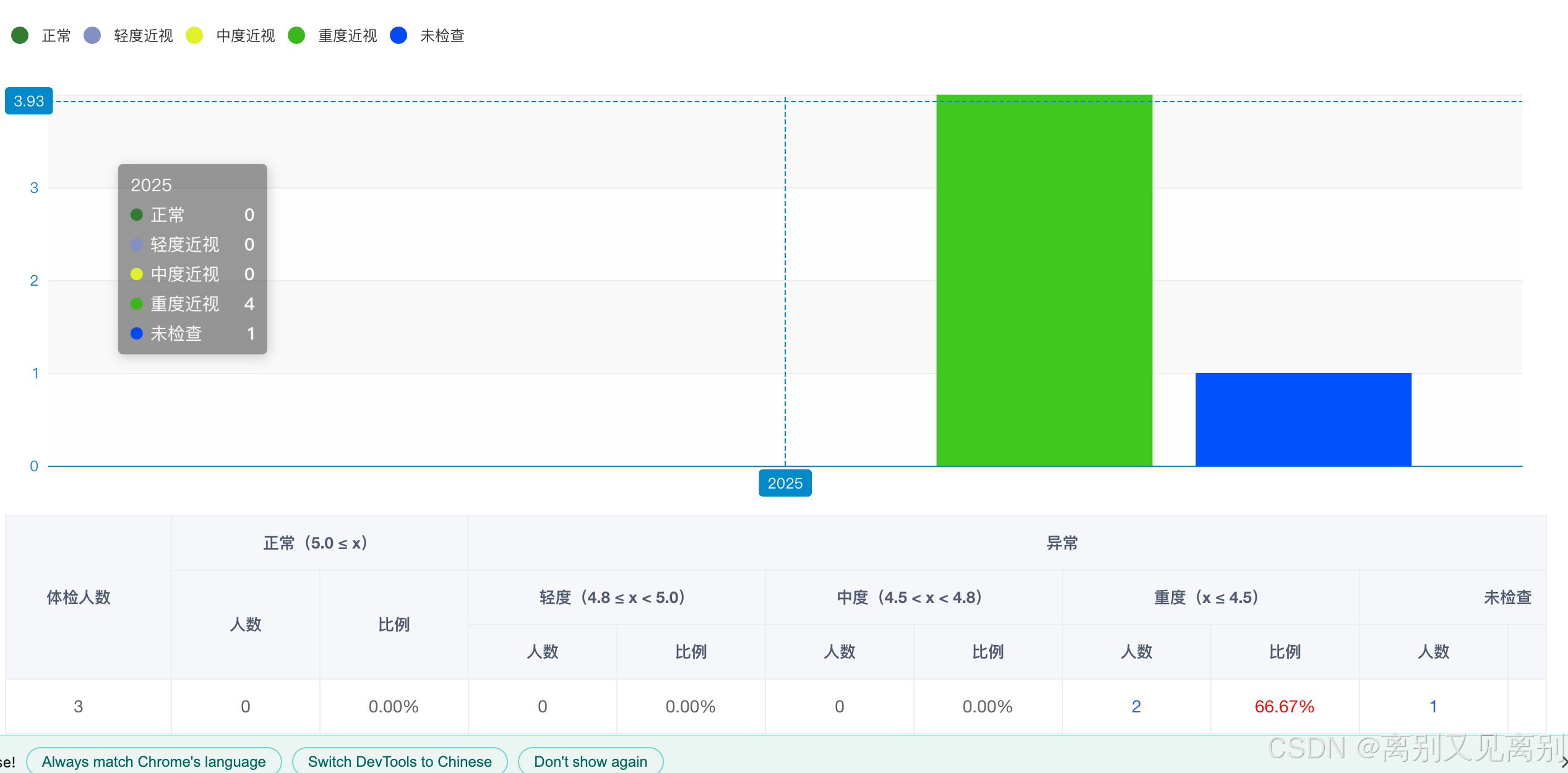Click the blue 未检查 bar
The width and height of the screenshot is (1568, 773).
[1303, 419]
